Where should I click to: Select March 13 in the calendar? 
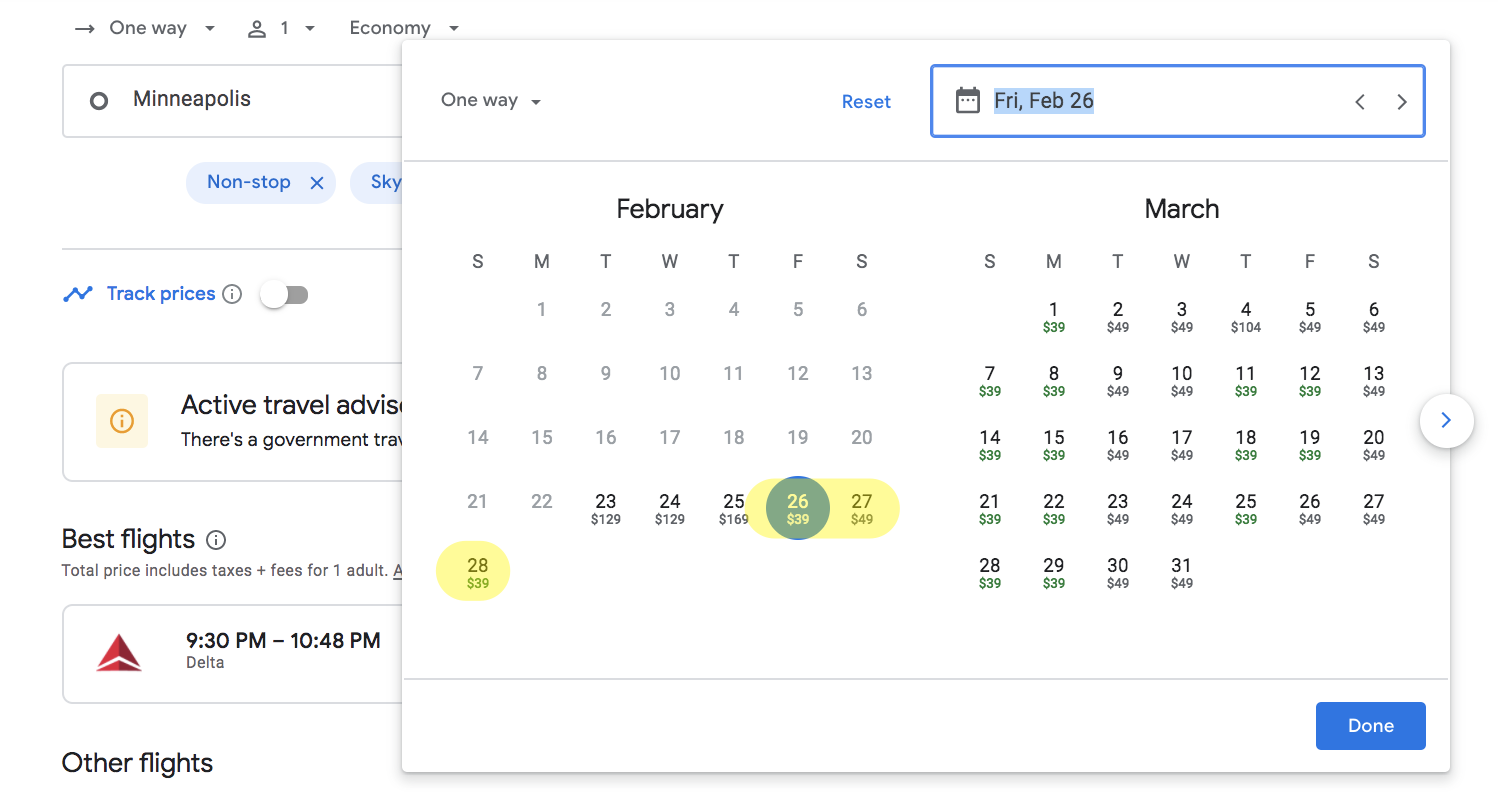click(x=1374, y=380)
